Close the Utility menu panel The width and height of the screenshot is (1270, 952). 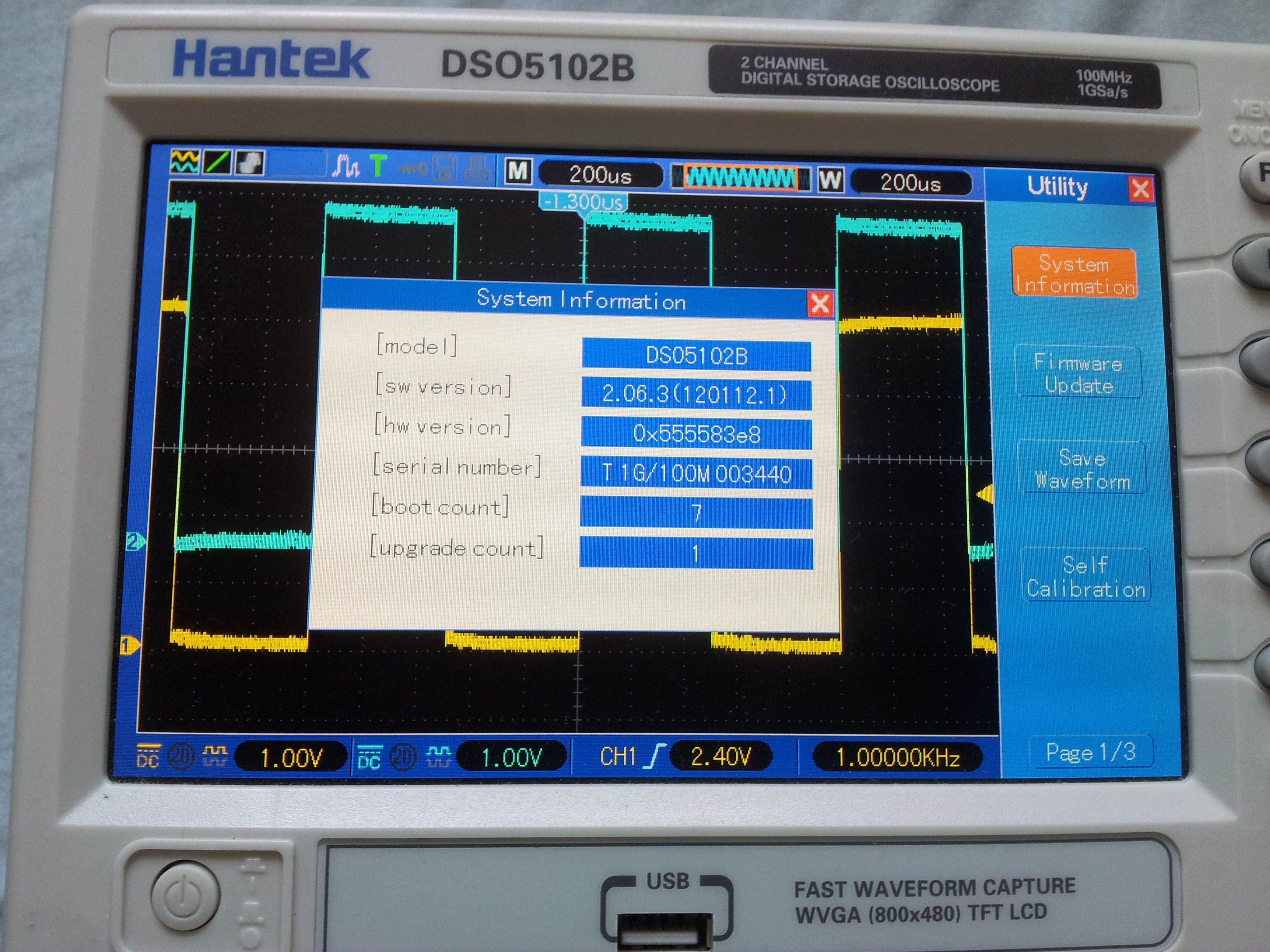[x=1140, y=188]
